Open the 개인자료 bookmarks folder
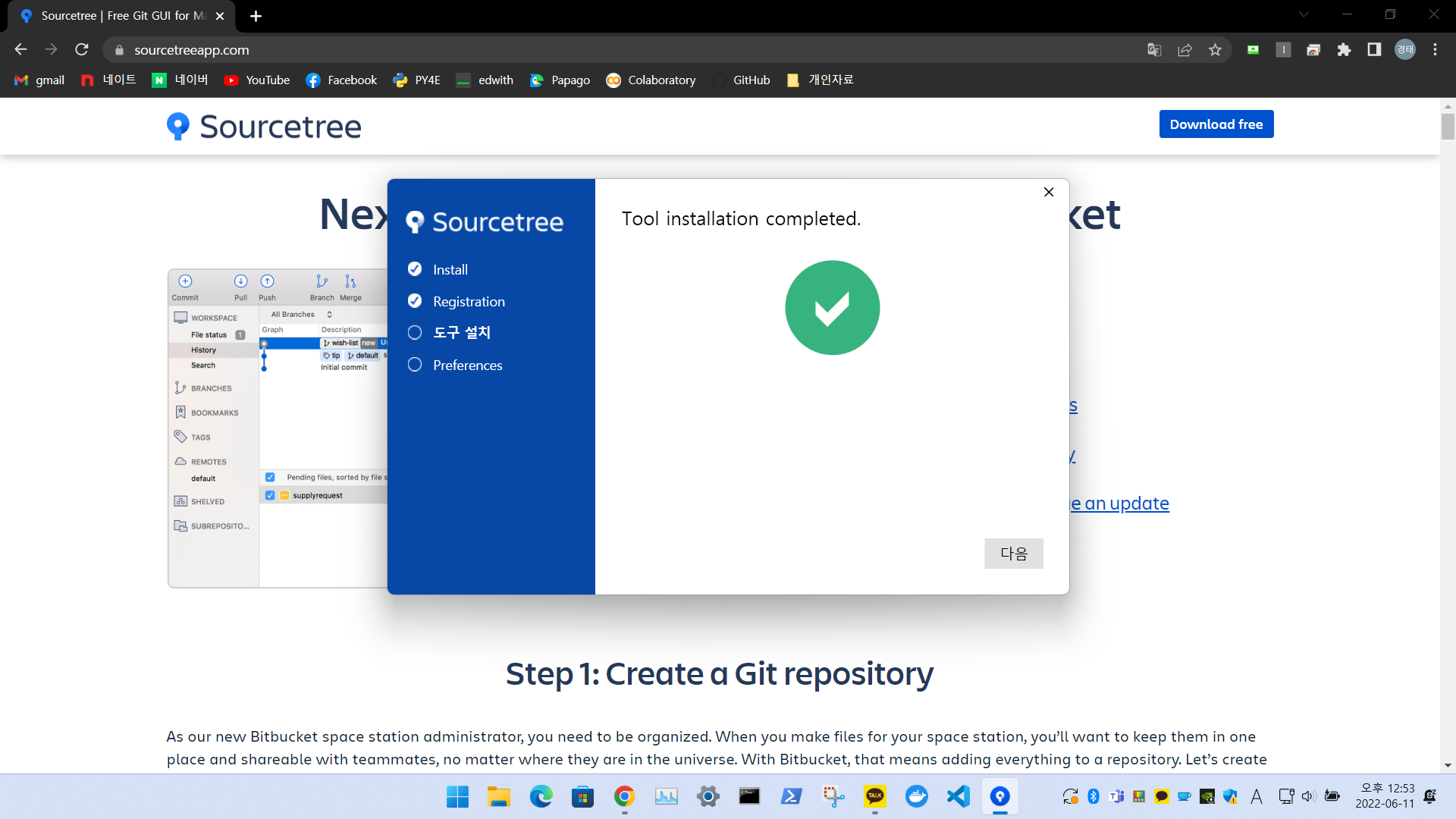The image size is (1456, 819). pyautogui.click(x=821, y=80)
